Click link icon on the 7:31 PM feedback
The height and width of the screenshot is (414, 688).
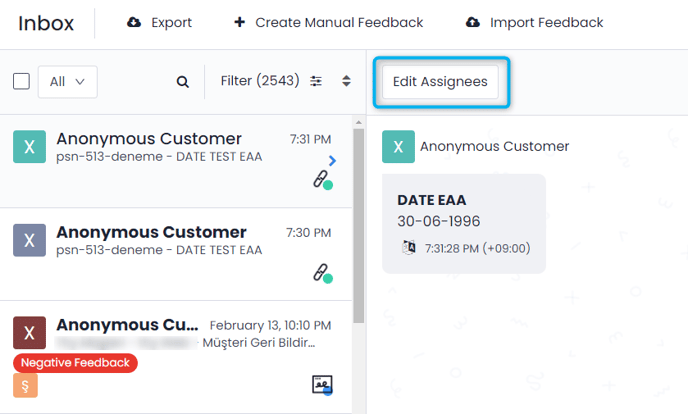pos(322,180)
